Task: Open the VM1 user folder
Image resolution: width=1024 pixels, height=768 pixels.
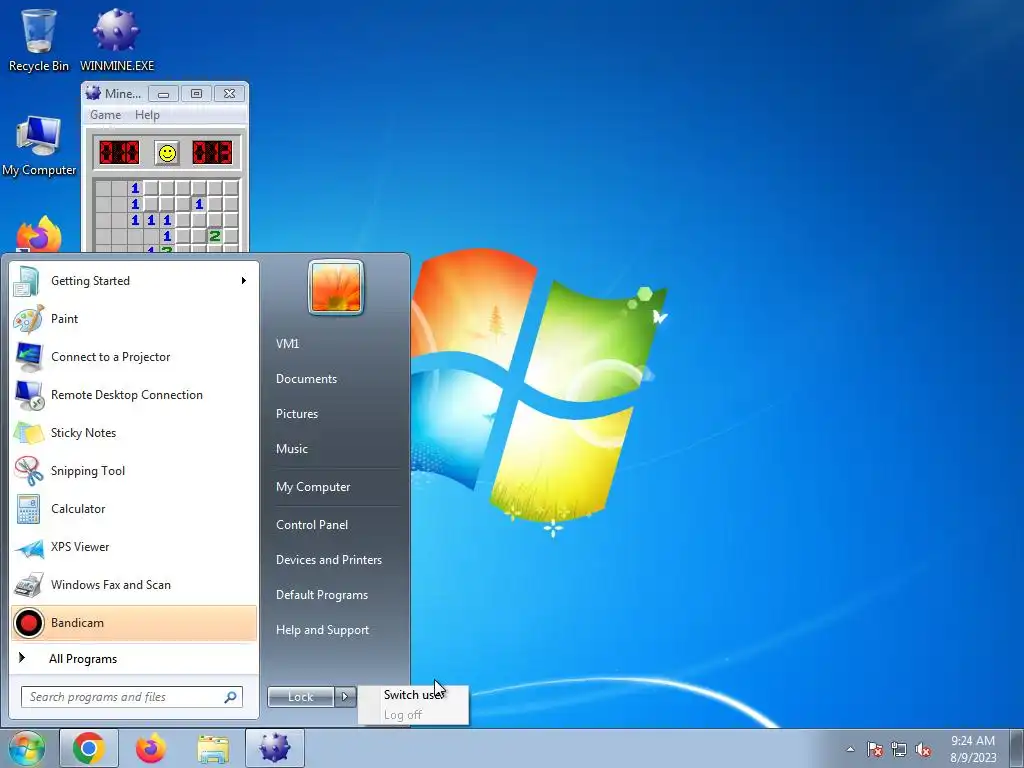Action: [x=287, y=344]
